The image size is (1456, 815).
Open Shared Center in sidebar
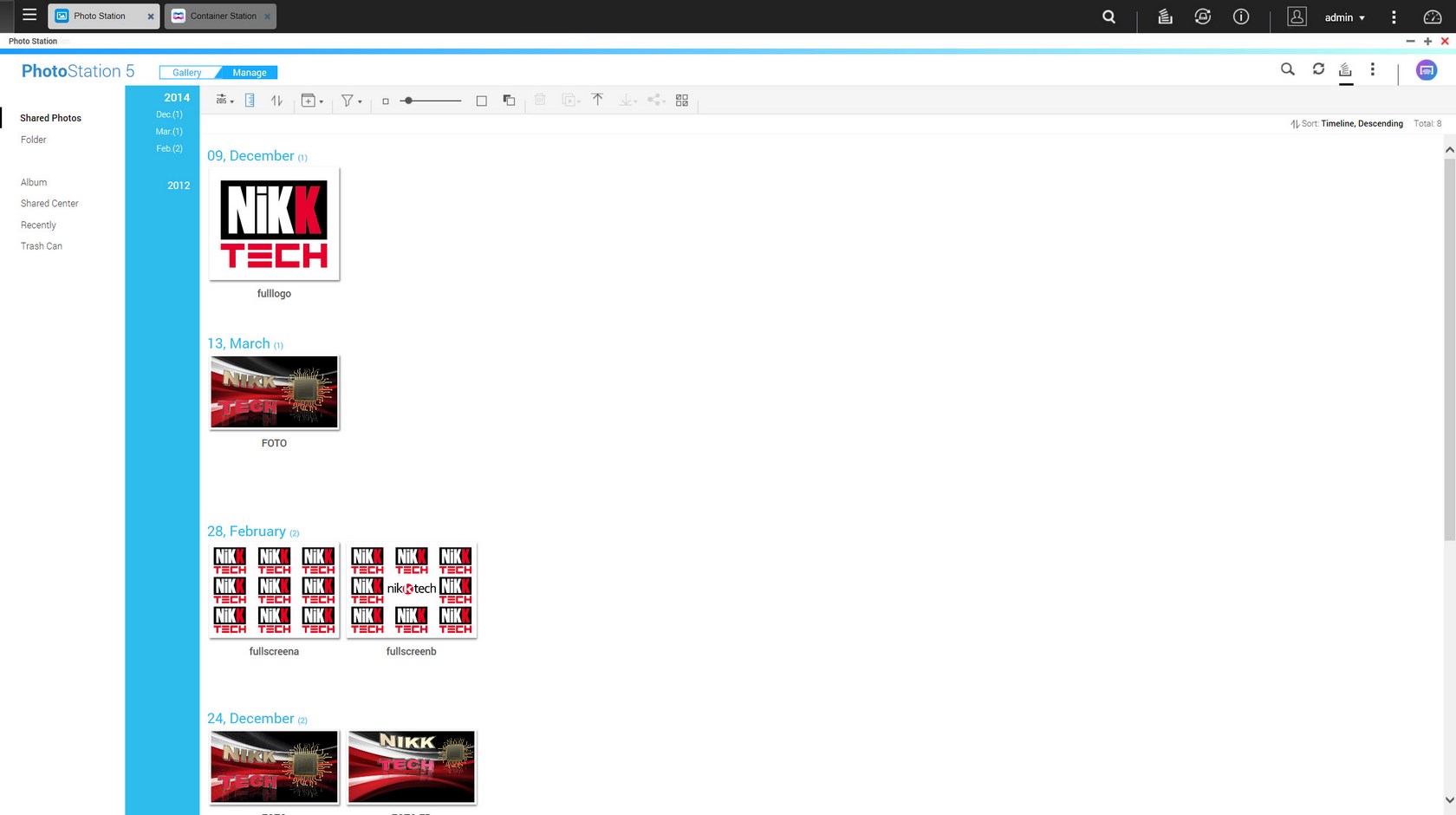point(49,204)
